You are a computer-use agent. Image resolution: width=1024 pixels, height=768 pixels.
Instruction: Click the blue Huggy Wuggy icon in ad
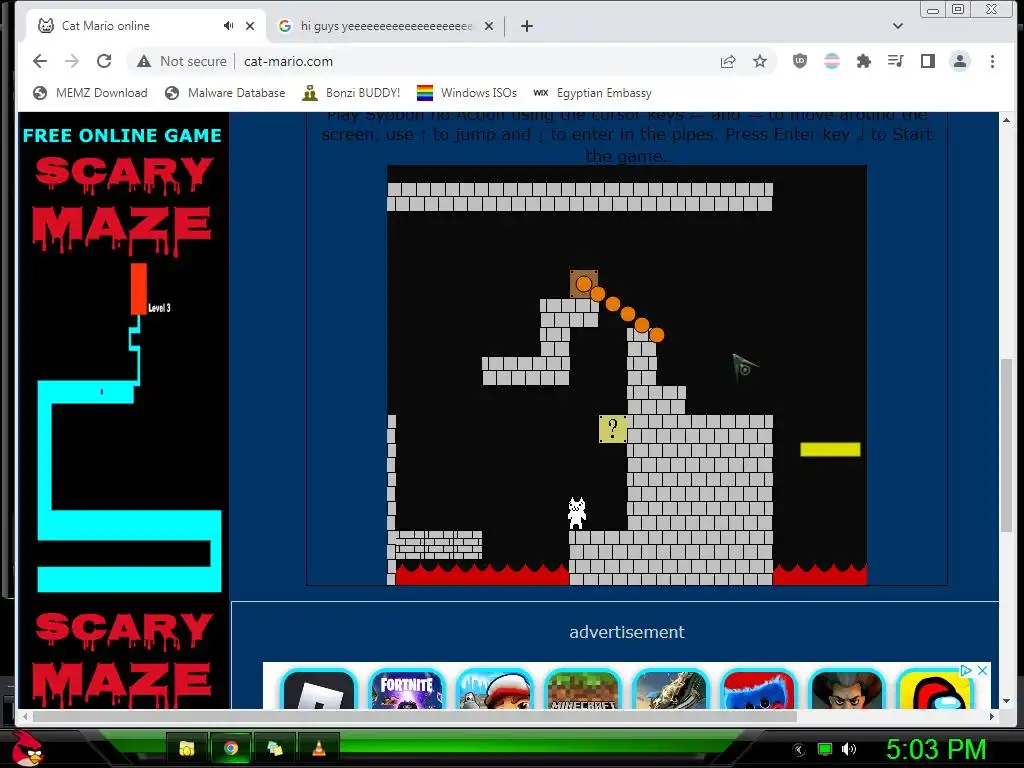click(758, 690)
